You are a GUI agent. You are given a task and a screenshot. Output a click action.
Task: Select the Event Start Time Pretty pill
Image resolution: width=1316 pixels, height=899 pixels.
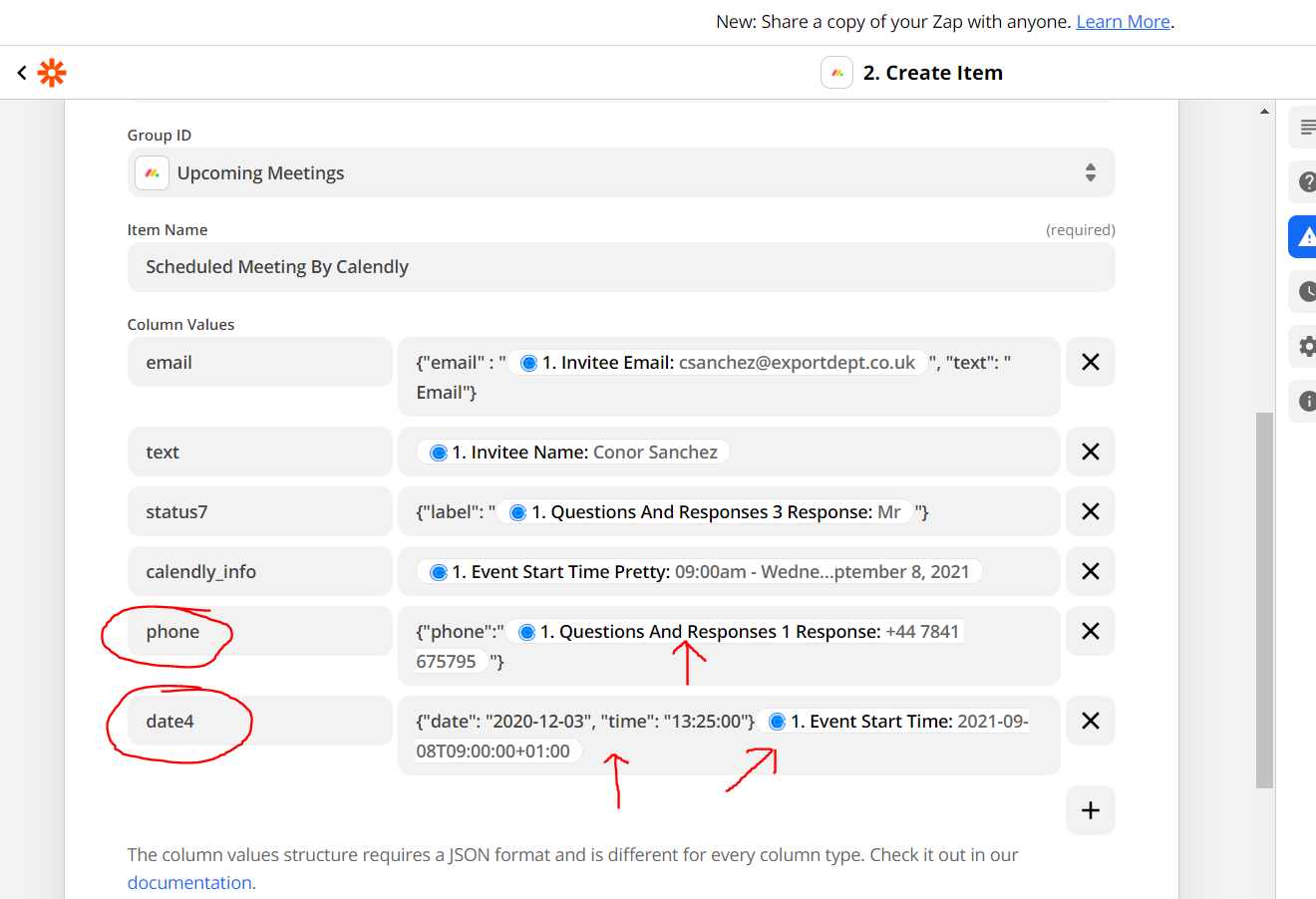point(700,572)
